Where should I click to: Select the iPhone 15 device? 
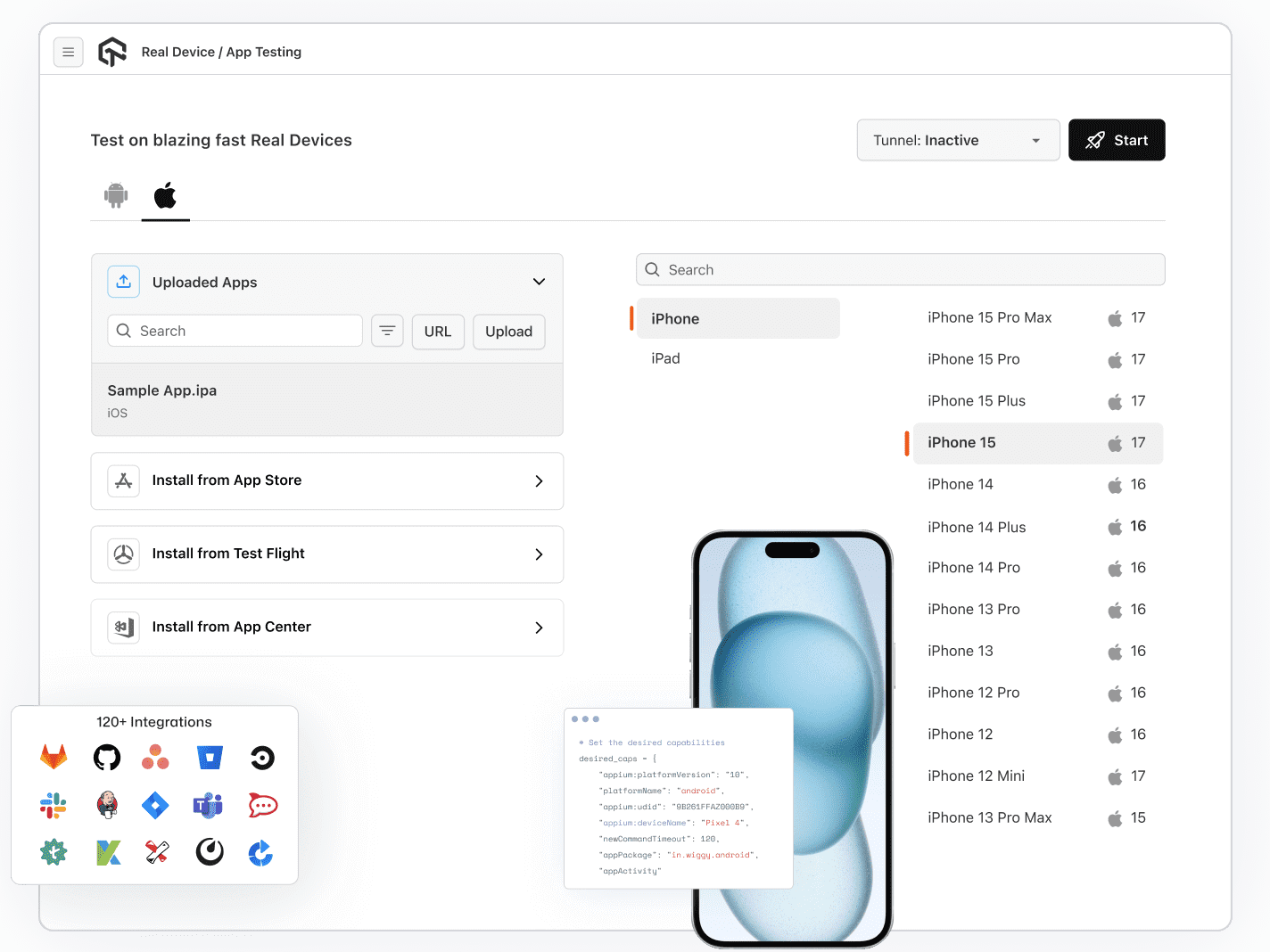point(1037,442)
